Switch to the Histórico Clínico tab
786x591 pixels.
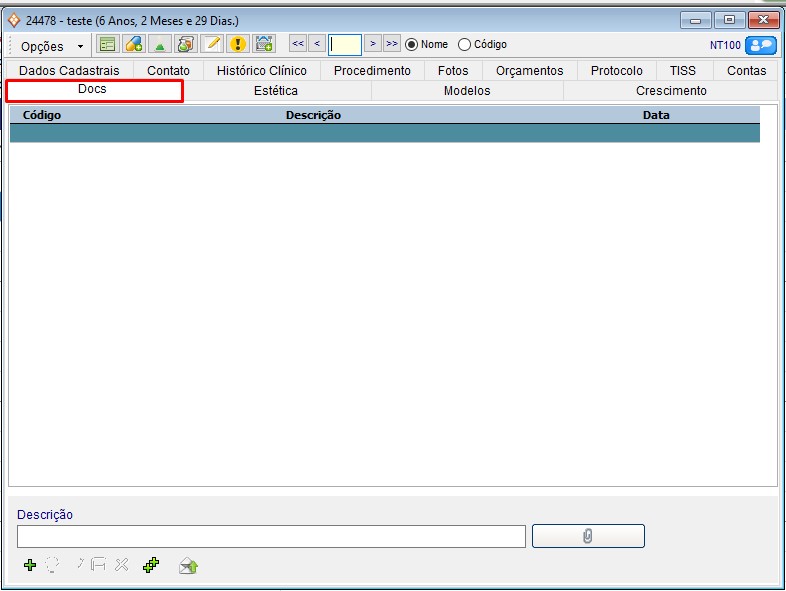262,71
